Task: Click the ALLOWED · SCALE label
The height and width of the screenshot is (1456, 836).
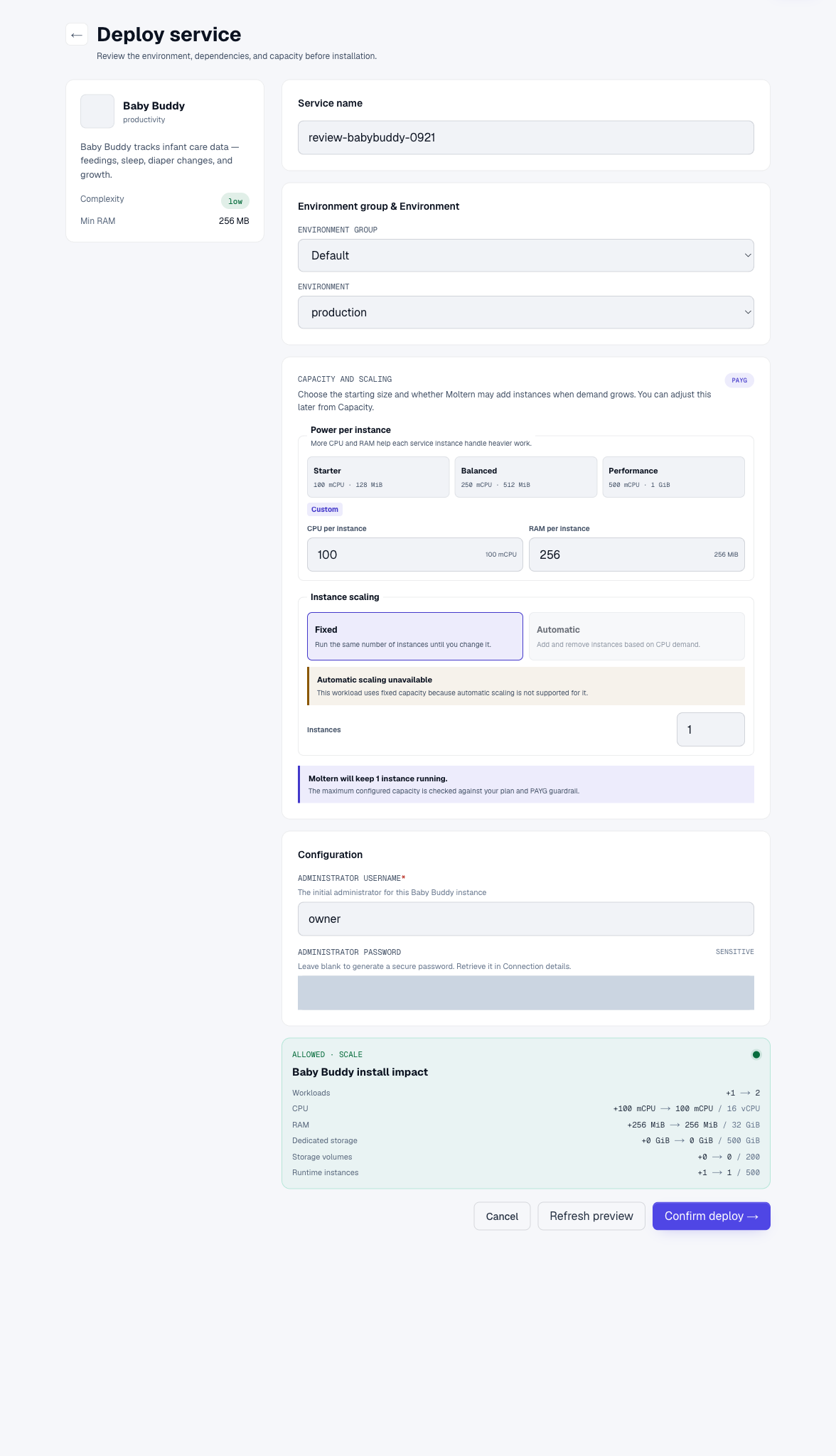Action: (327, 1054)
